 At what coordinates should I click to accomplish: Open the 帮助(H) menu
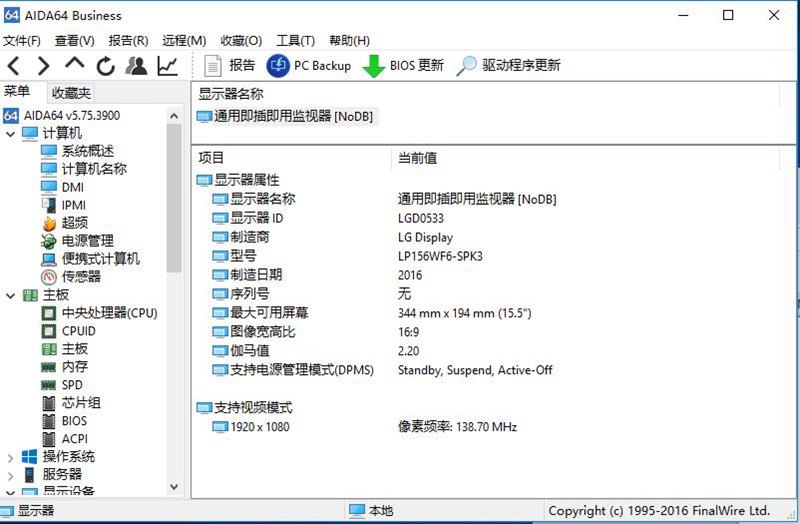(x=349, y=40)
